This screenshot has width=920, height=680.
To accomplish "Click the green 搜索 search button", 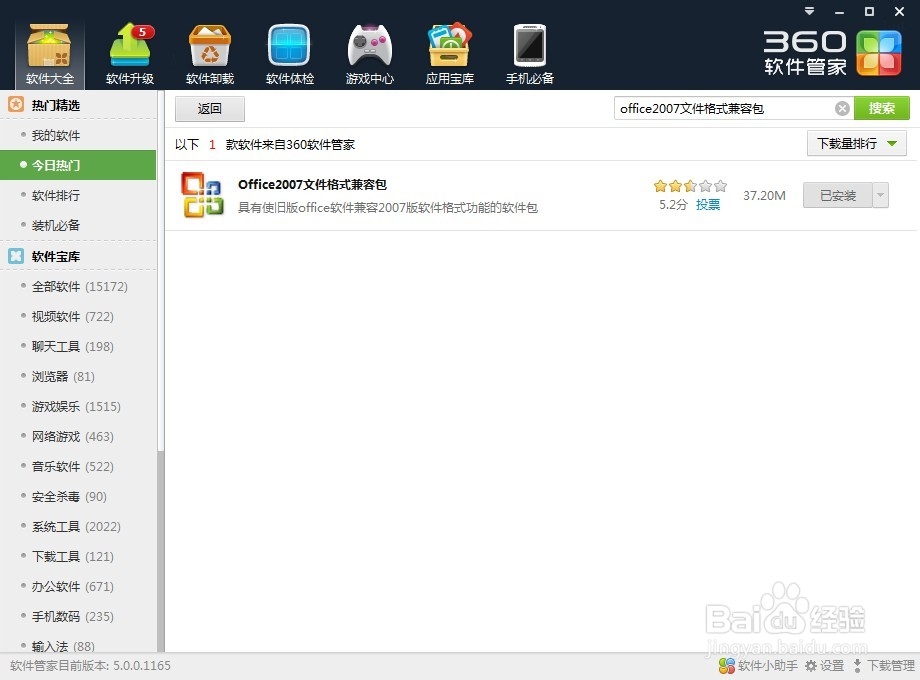I will point(881,108).
